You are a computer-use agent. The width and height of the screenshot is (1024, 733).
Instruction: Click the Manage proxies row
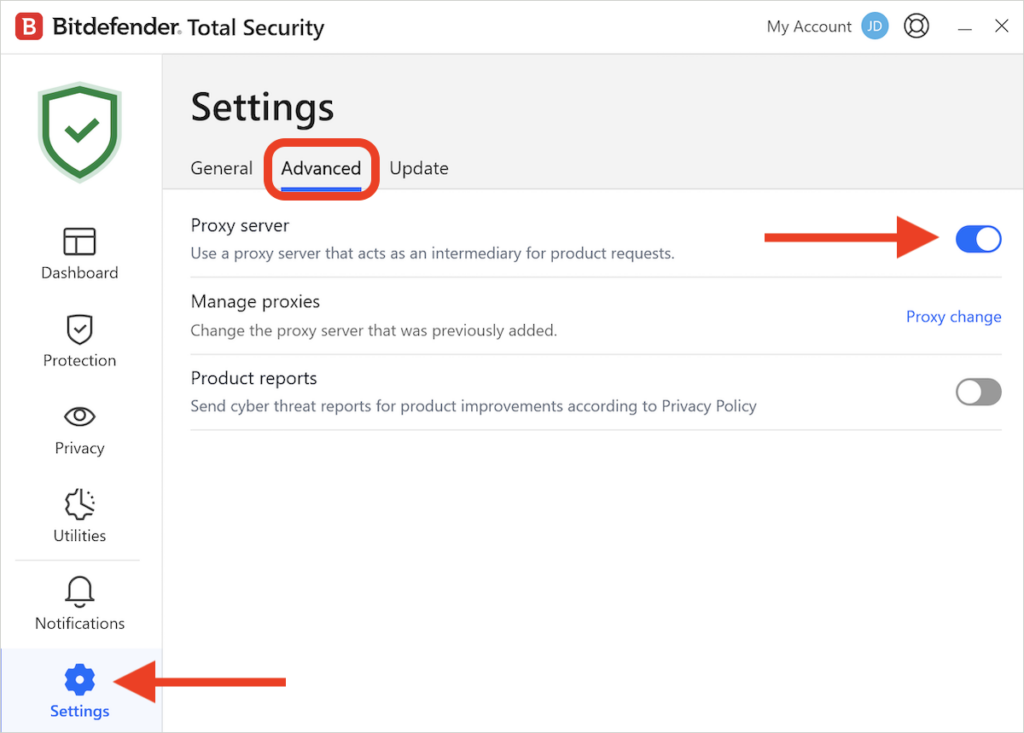point(255,301)
